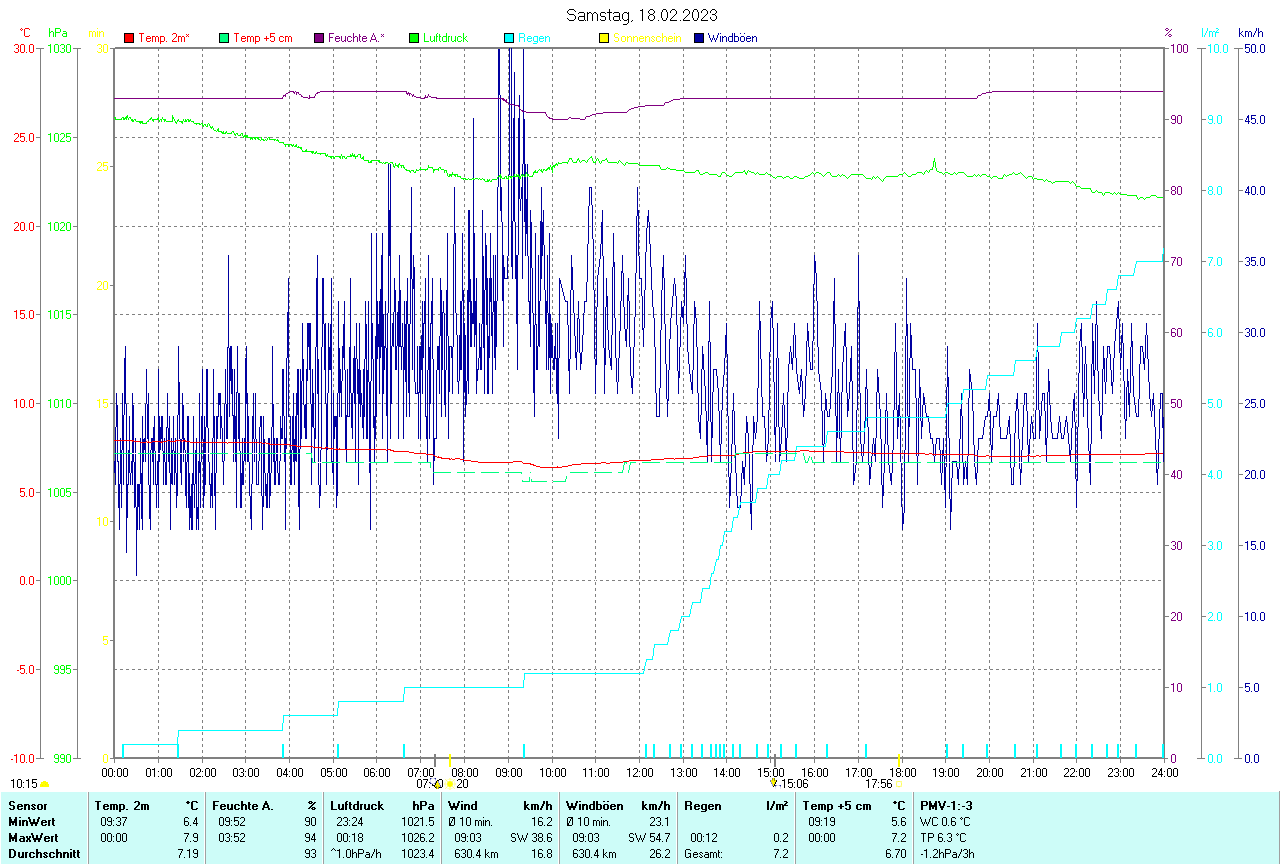Image resolution: width=1280 pixels, height=864 pixels.
Task: Click the yellow Sonnenschein legend swatch
Action: (604, 38)
